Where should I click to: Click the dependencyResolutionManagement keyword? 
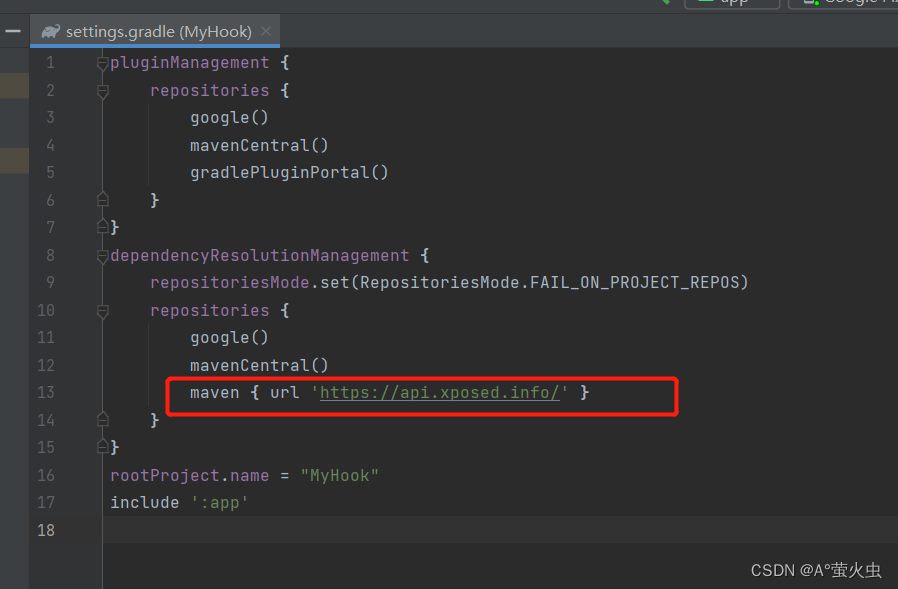(x=259, y=256)
